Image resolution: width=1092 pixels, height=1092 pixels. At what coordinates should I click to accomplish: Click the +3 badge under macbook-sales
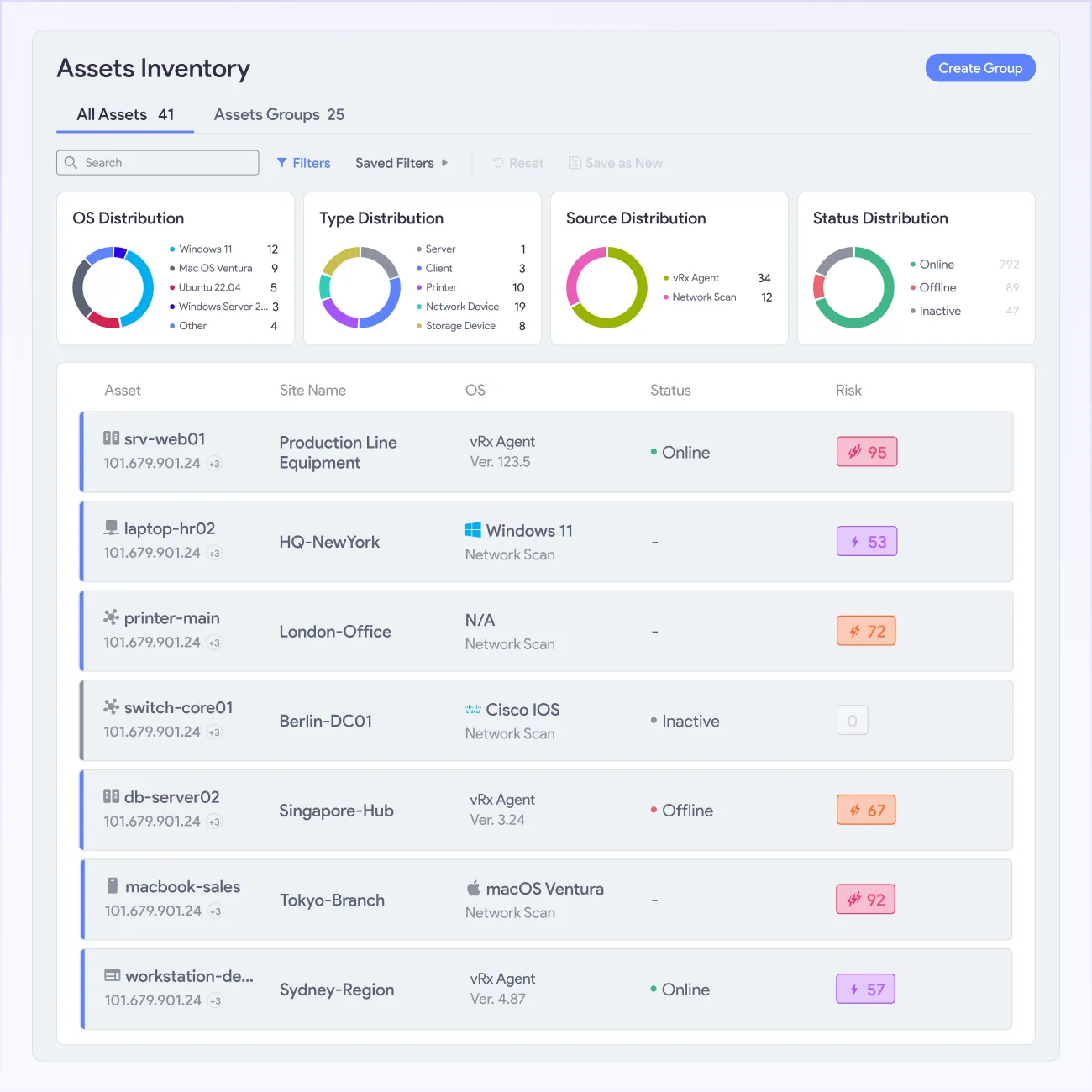coord(215,911)
